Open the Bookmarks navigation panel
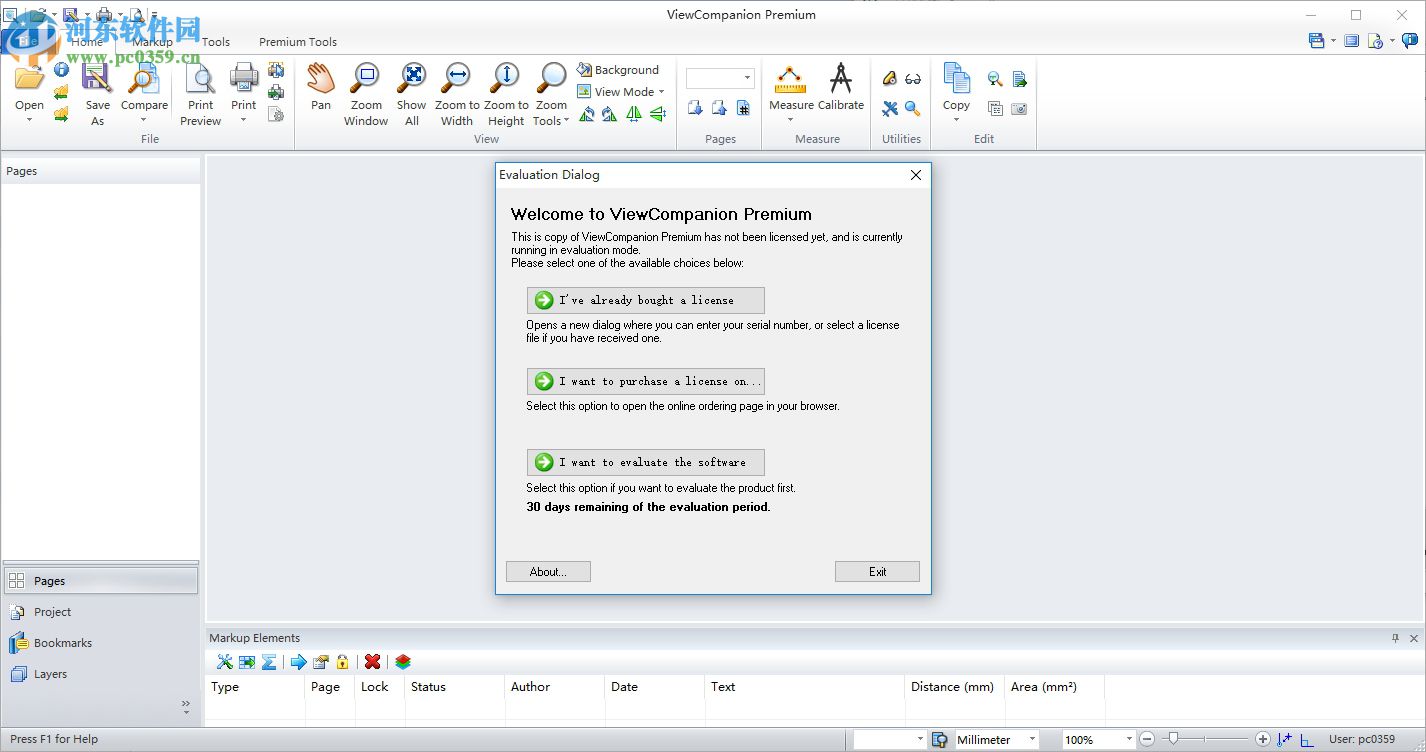This screenshot has width=1426, height=752. pyautogui.click(x=100, y=643)
